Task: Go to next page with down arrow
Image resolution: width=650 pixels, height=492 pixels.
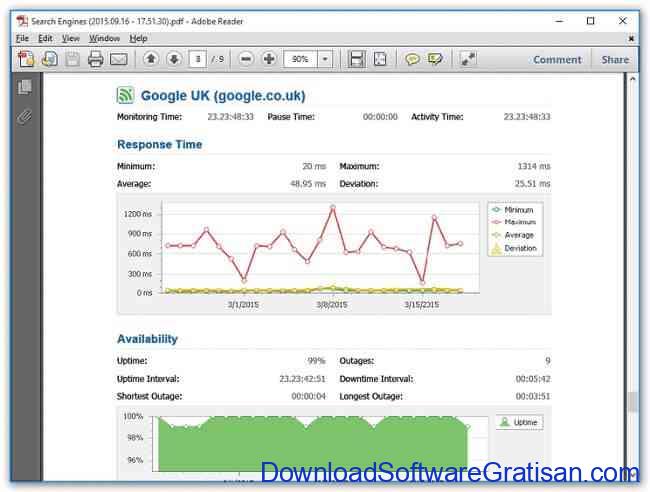Action: click(174, 59)
